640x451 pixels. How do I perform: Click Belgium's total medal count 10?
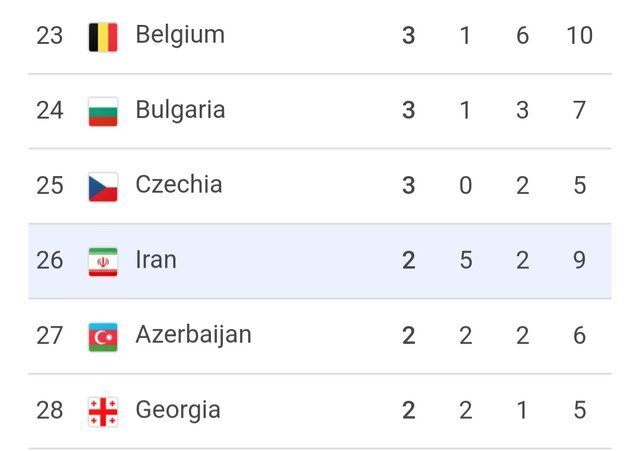578,36
